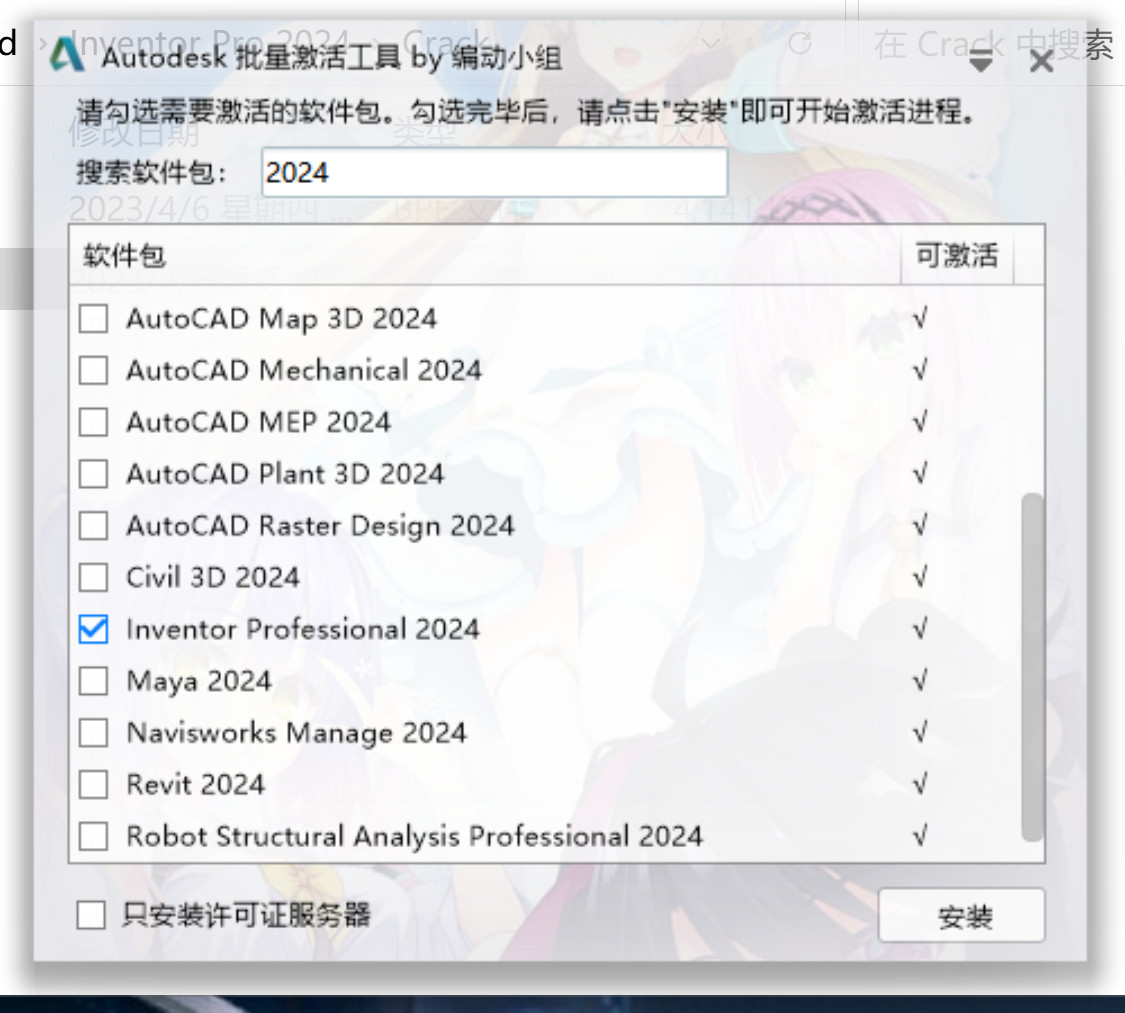Click the 安装 button
The height and width of the screenshot is (1013, 1125).
[961, 916]
